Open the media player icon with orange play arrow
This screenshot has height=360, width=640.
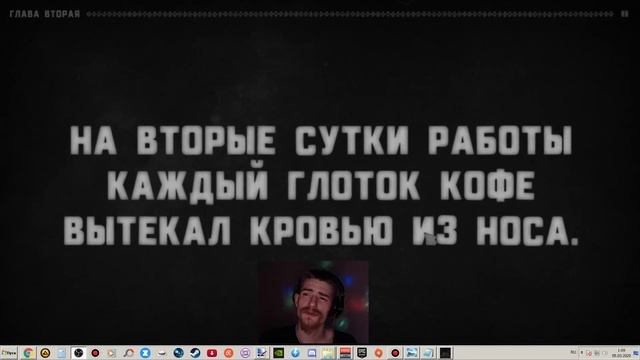pyautogui.click(x=111, y=353)
